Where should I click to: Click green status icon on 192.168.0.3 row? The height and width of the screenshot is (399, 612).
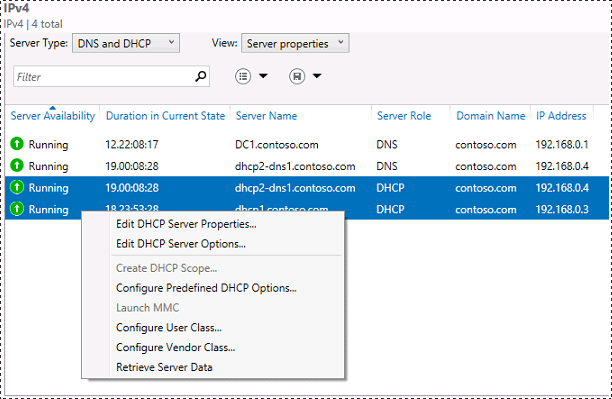17,209
